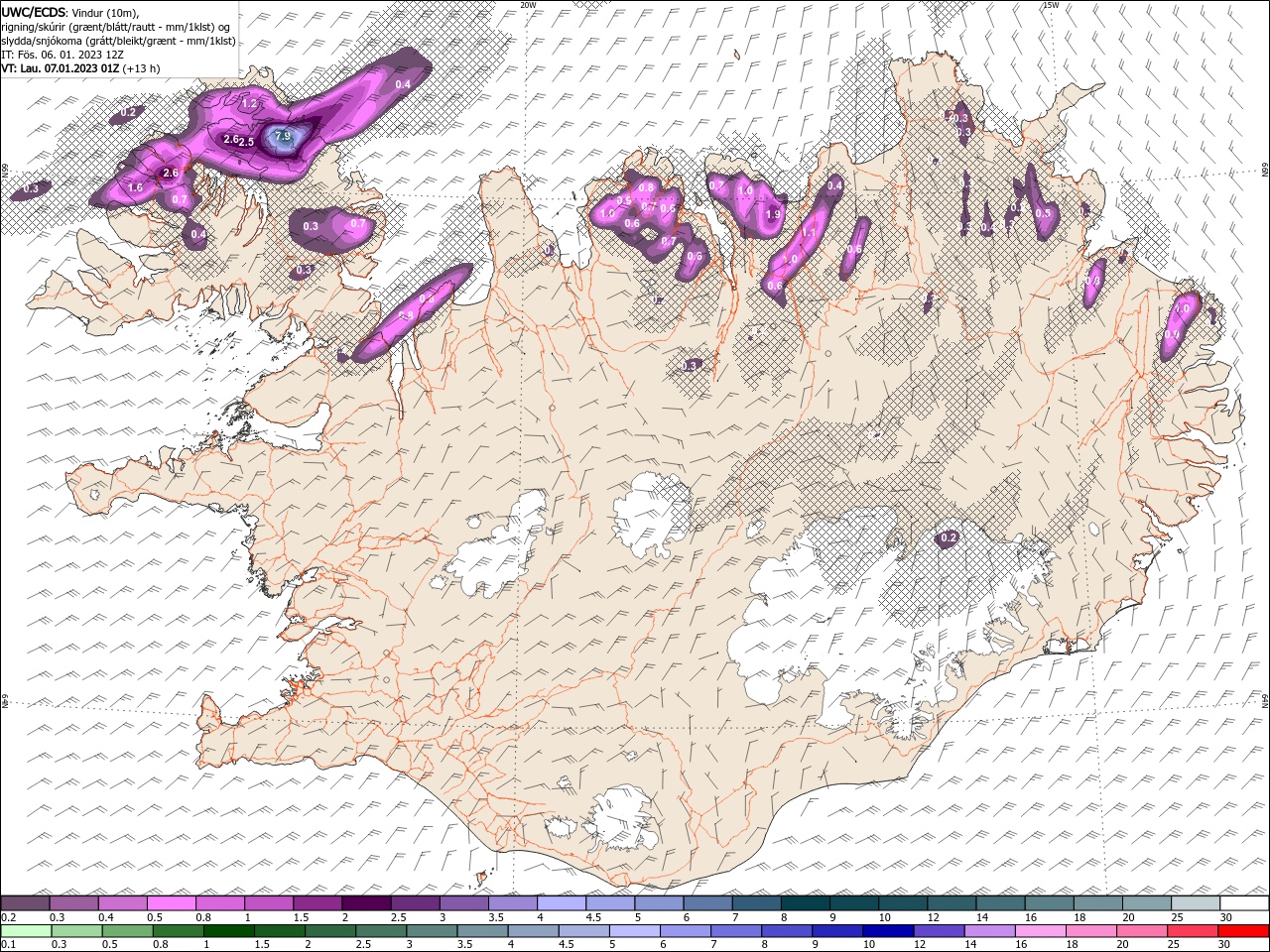Pick the dark teal swatch starting at 8 on the upper scale

tap(805, 902)
